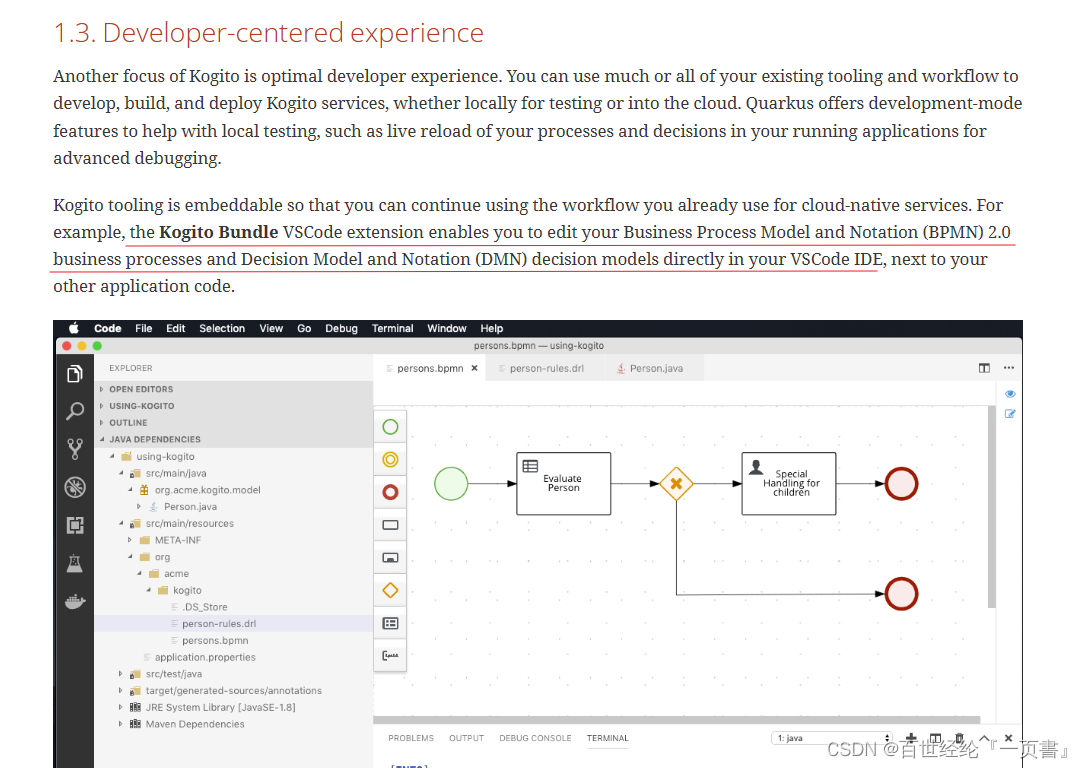This screenshot has width=1082, height=768.
Task: Open the Test flask view icon
Action: pos(75,564)
